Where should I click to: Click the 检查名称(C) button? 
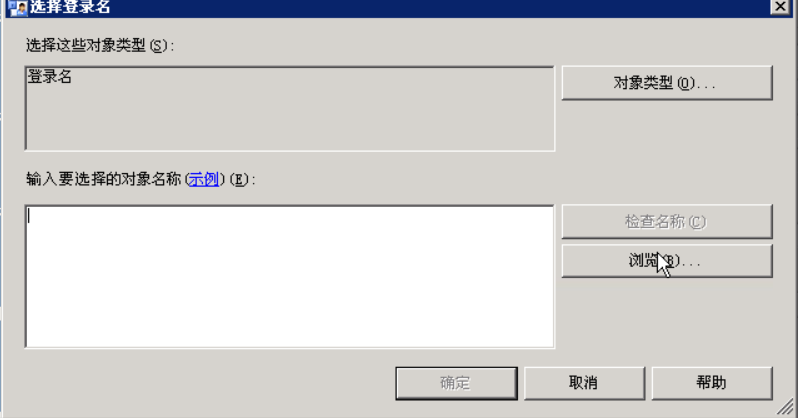click(x=667, y=221)
